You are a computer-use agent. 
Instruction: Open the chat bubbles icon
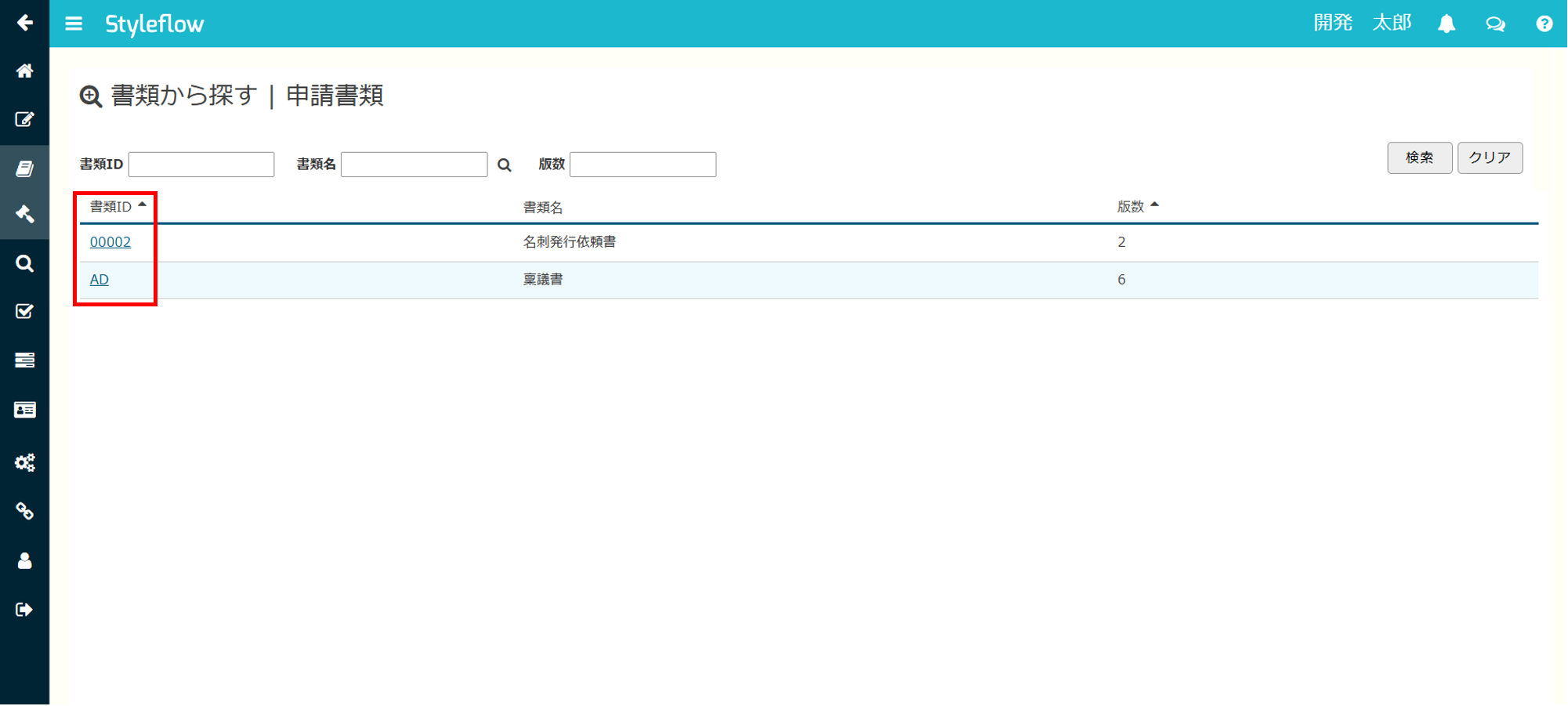click(1495, 24)
